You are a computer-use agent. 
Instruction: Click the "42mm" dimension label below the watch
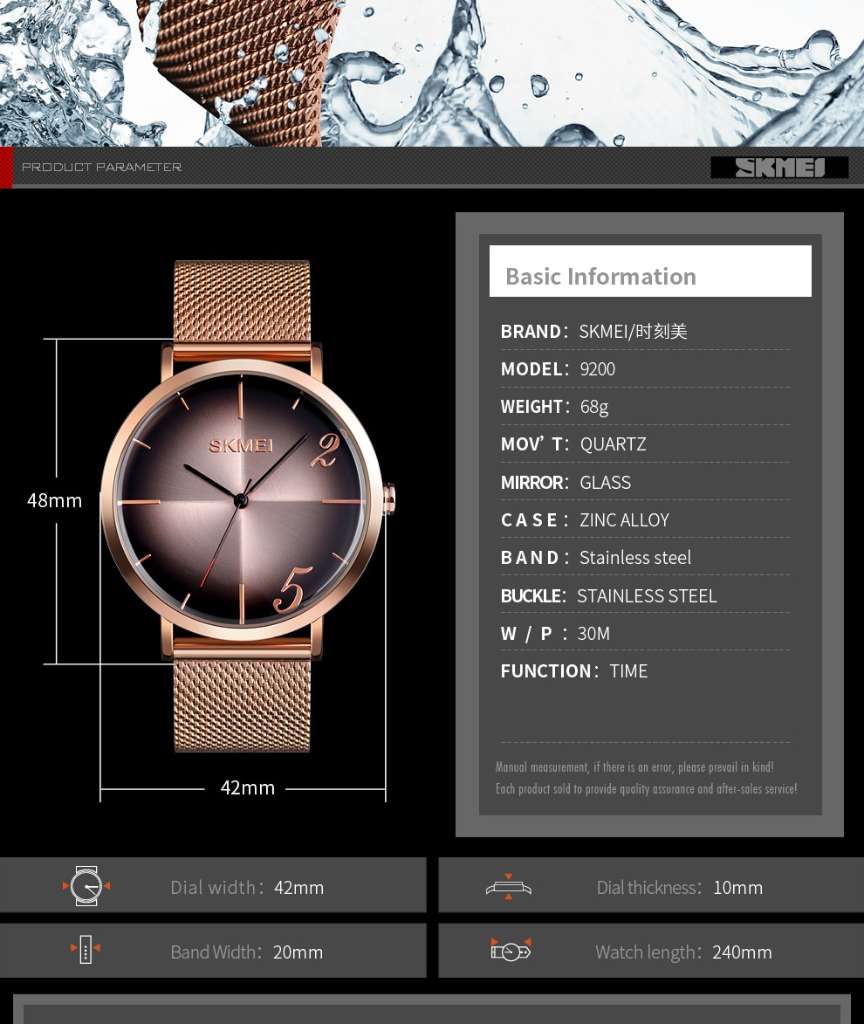pos(248,788)
